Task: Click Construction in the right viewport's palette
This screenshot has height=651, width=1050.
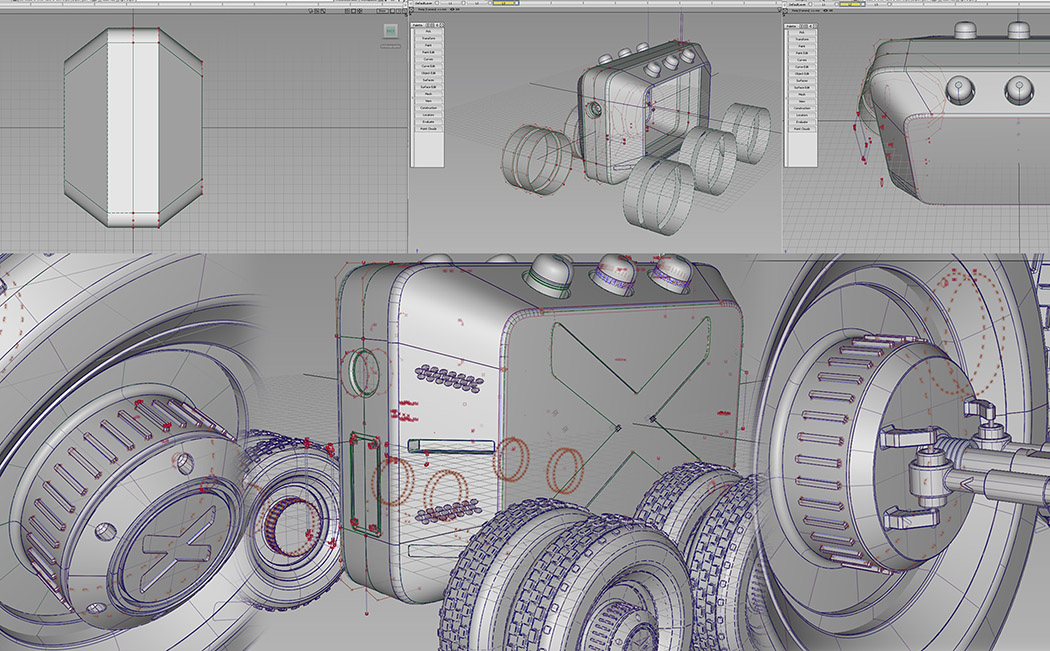Action: [x=801, y=108]
